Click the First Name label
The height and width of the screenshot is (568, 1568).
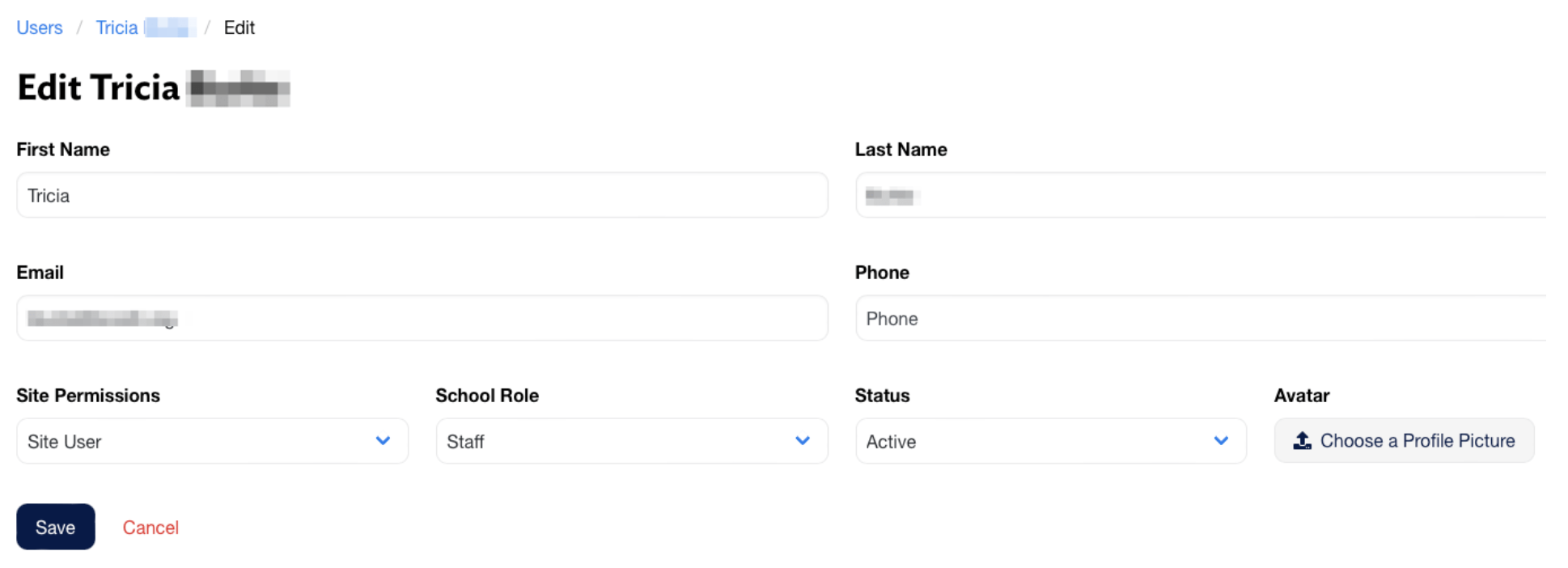pyautogui.click(x=63, y=150)
